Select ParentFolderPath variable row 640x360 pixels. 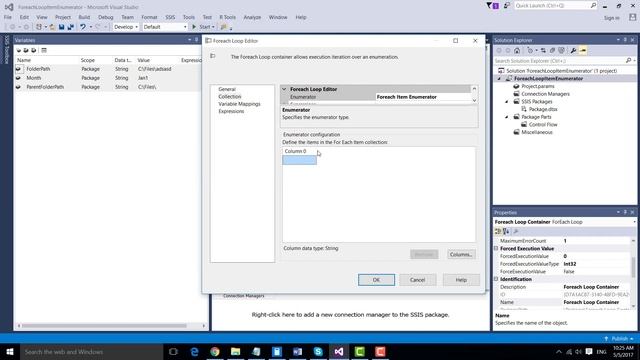(107, 87)
